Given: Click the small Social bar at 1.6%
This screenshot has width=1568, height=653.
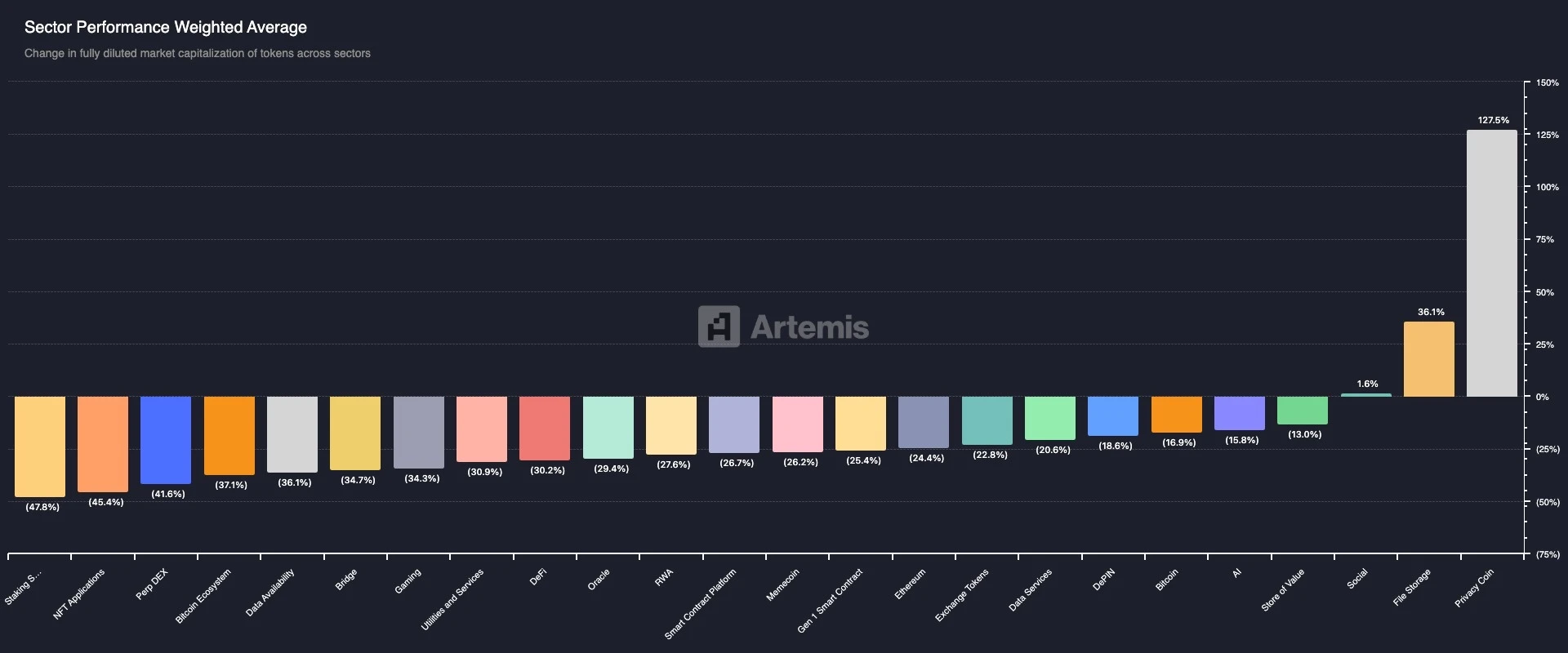Looking at the screenshot, I should click(x=1365, y=395).
